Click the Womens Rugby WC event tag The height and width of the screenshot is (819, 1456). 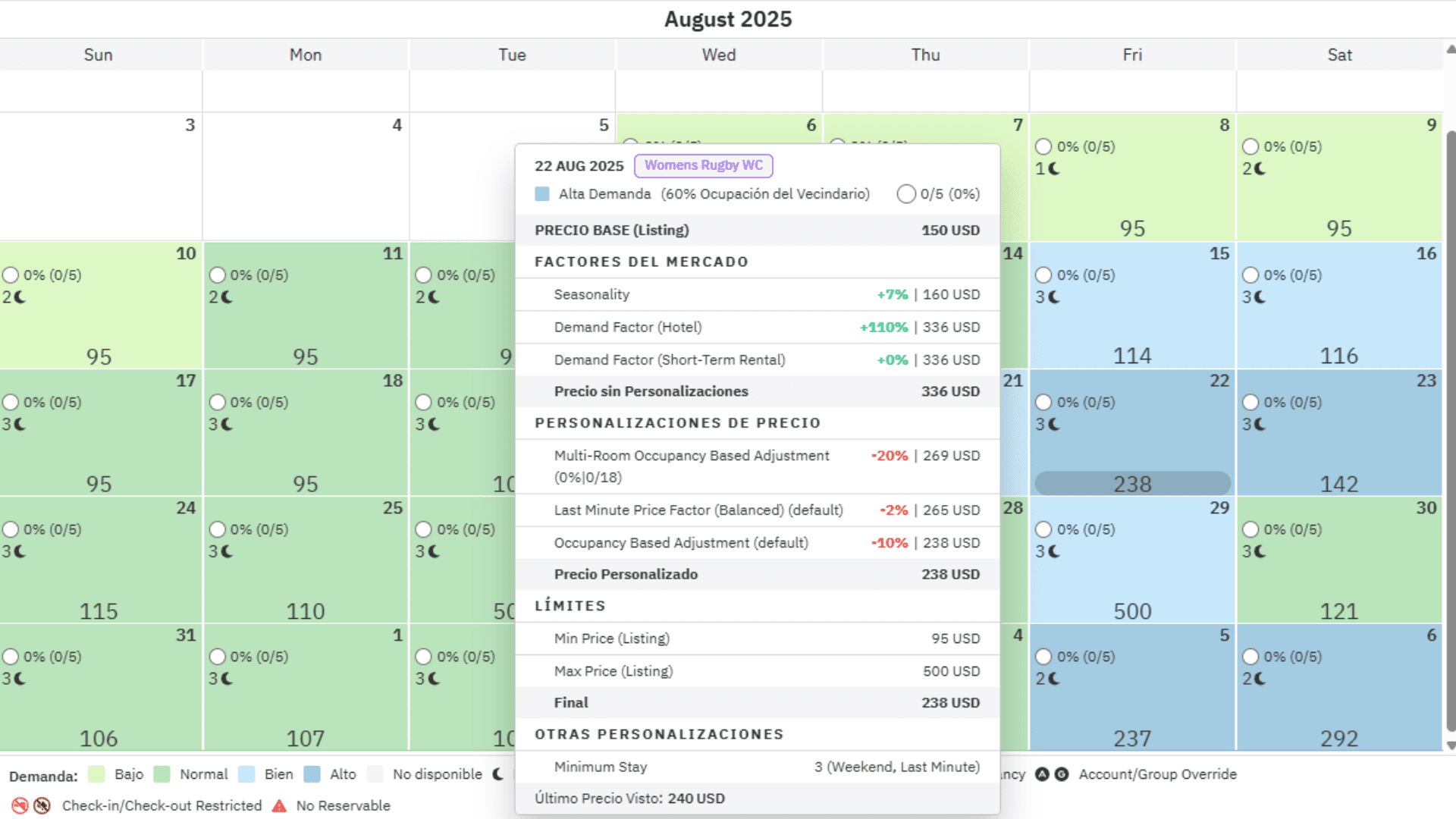pos(703,165)
